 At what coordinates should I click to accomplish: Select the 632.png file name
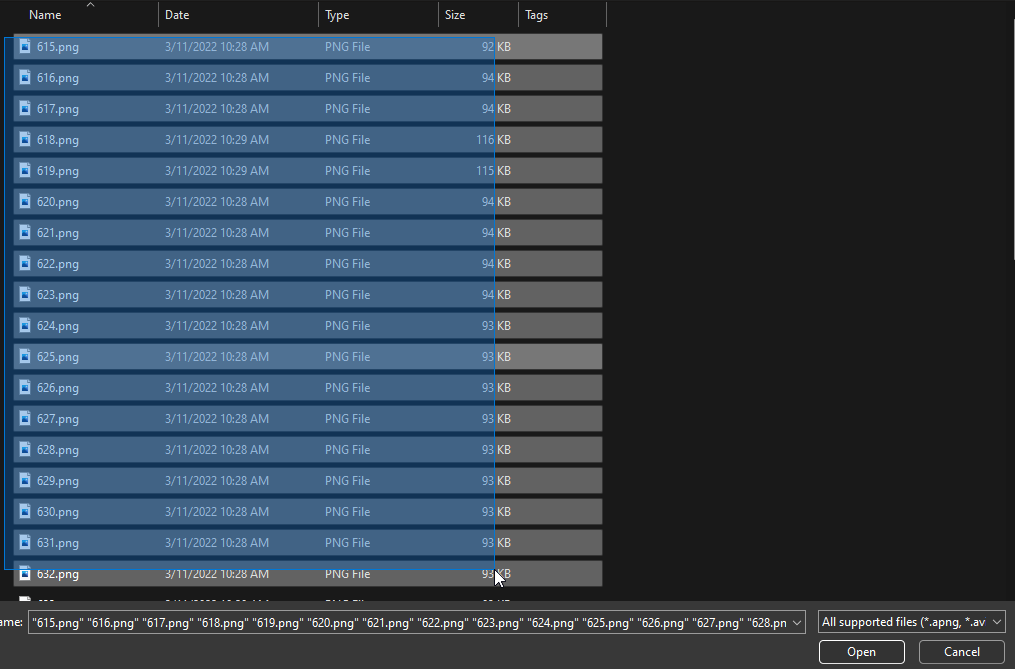pyautogui.click(x=58, y=574)
